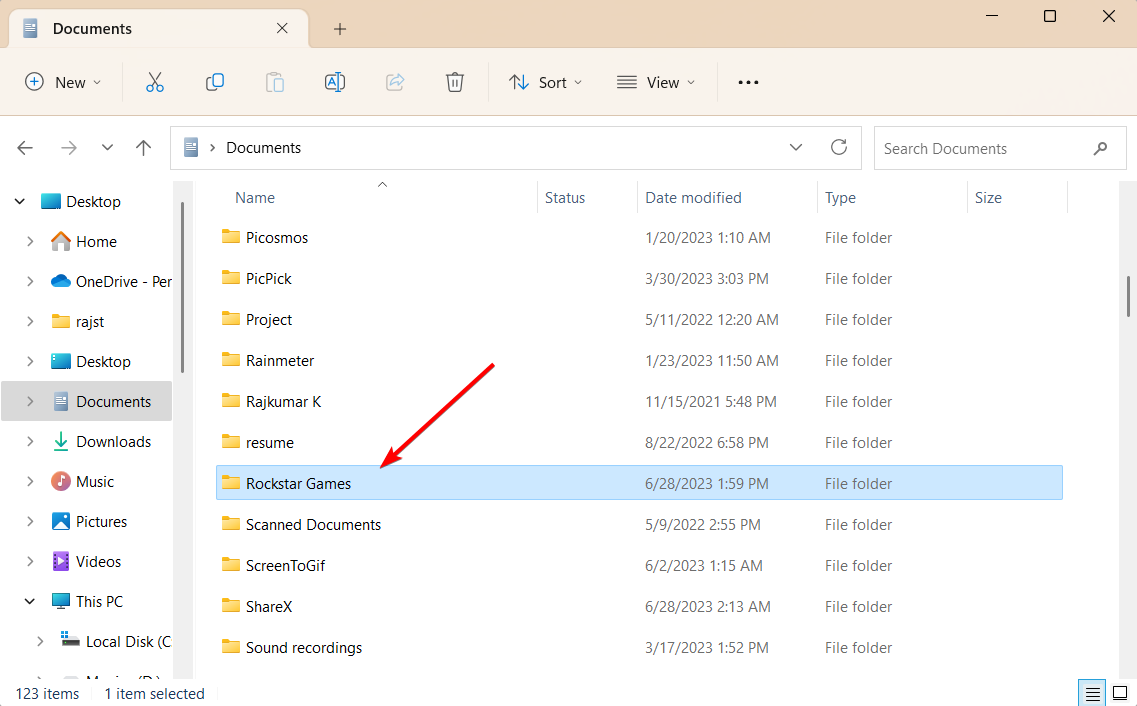Click the Delete trash can icon
The width and height of the screenshot is (1137, 706).
click(x=455, y=82)
